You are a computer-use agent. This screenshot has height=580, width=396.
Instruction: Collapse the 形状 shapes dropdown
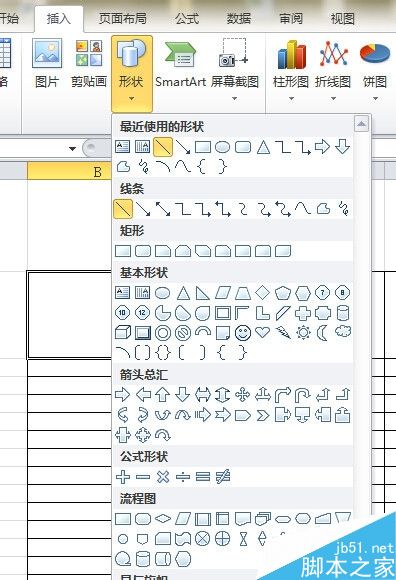132,73
